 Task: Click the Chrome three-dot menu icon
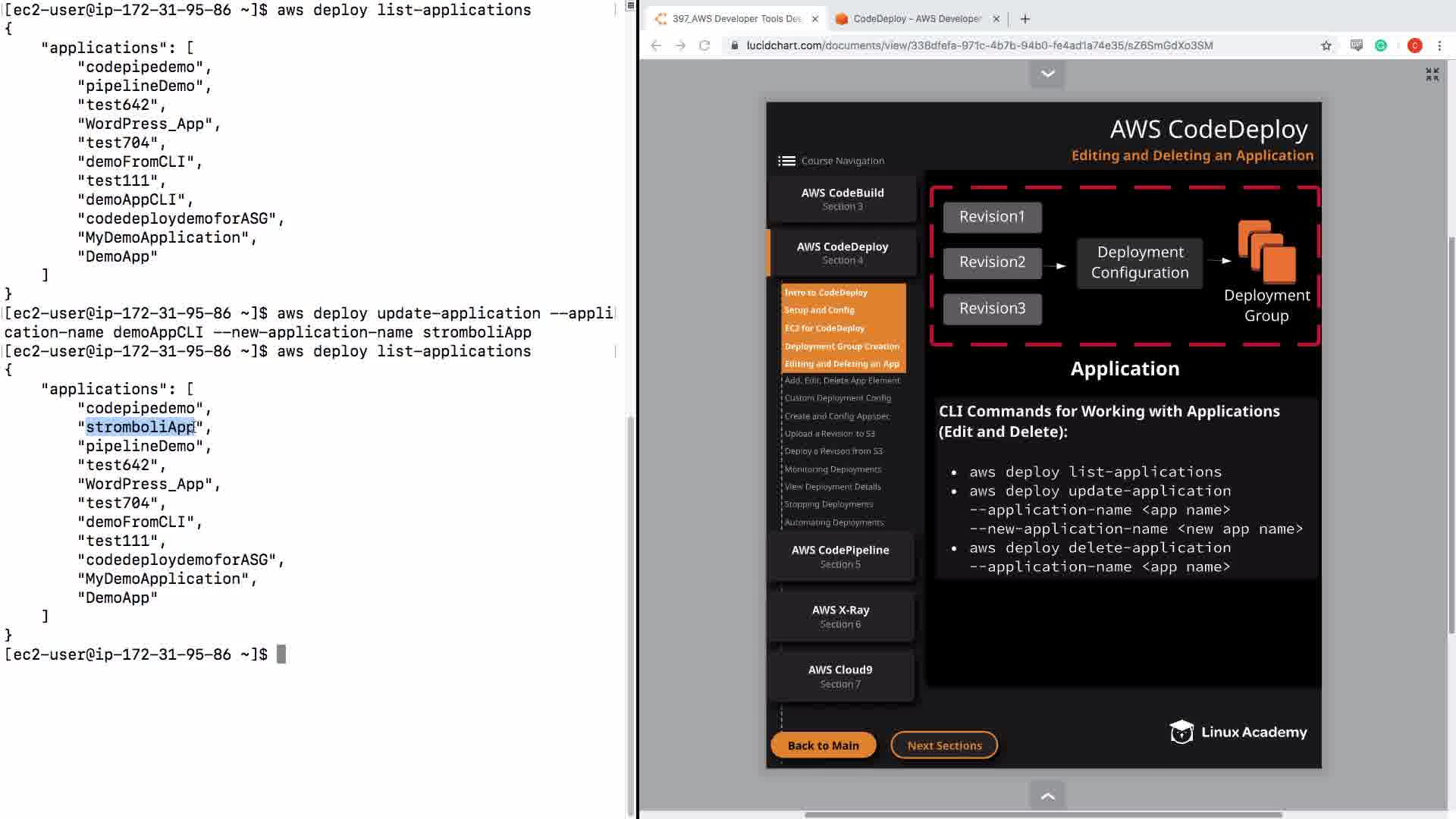(x=1439, y=45)
